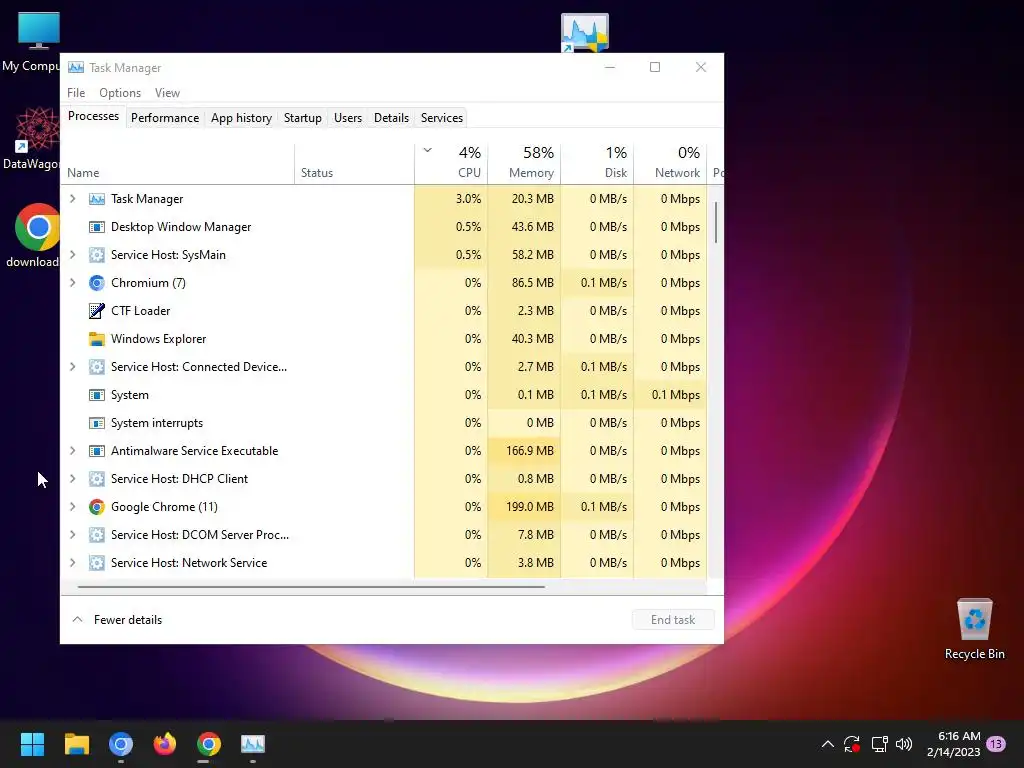
Task: Open Firefox from the taskbar
Action: pos(165,744)
